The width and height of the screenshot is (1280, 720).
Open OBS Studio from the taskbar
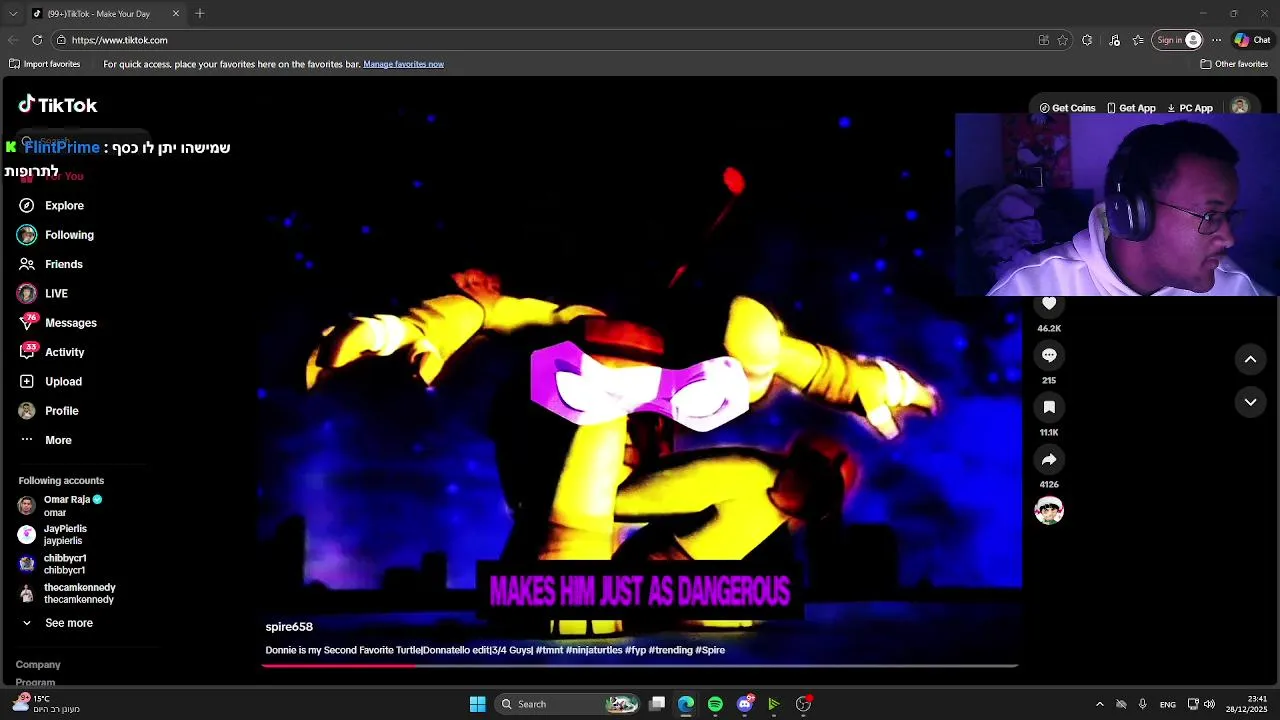pos(803,704)
